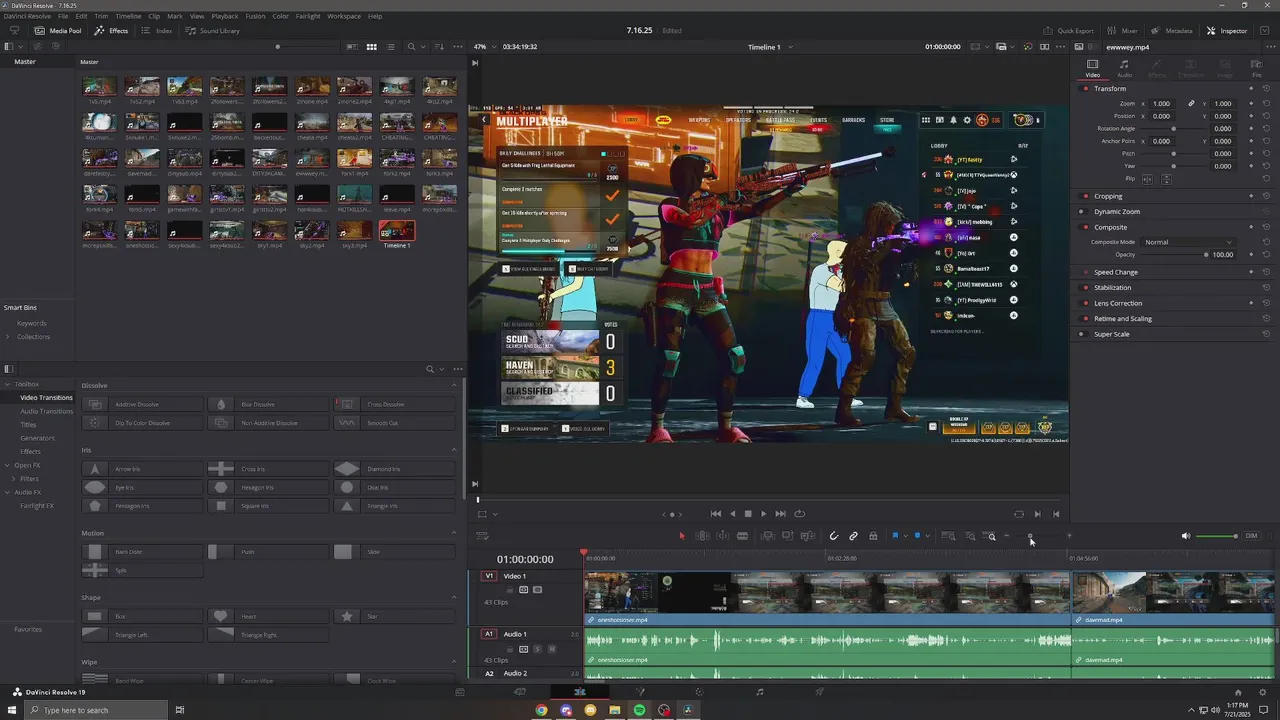Click the Replace Clip icon
The width and height of the screenshot is (1280, 720).
(x=807, y=536)
